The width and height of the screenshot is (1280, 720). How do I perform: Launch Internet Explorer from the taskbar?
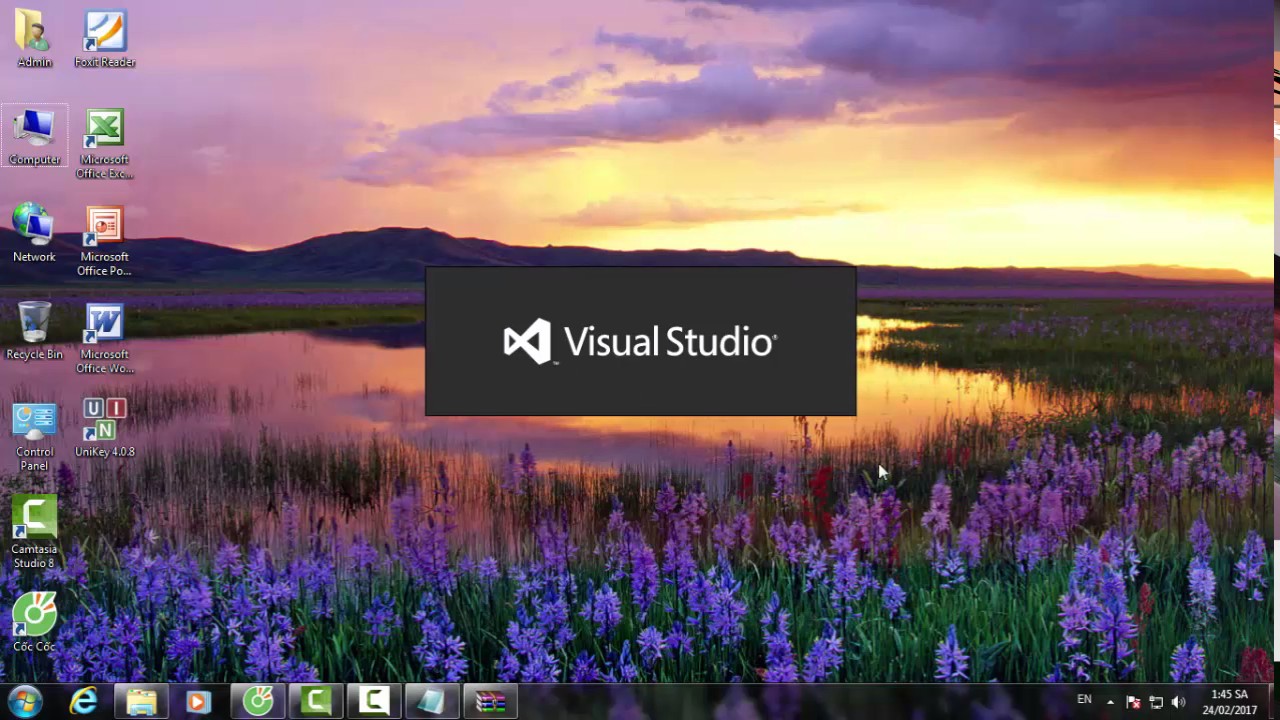[x=84, y=702]
